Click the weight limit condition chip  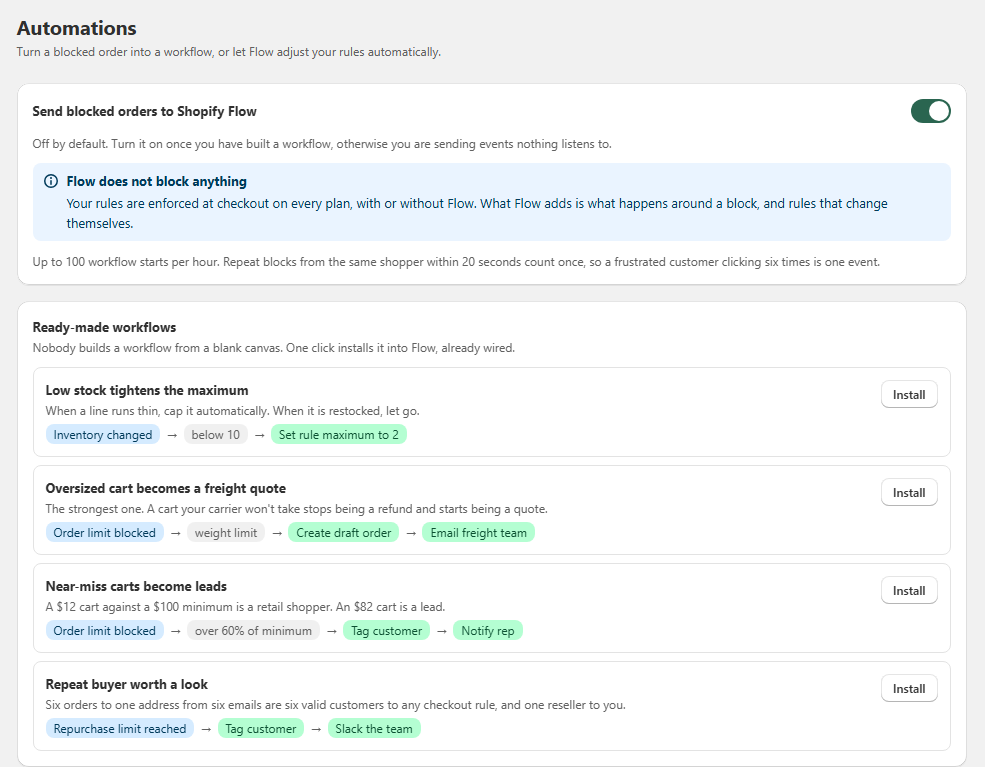tap(226, 533)
